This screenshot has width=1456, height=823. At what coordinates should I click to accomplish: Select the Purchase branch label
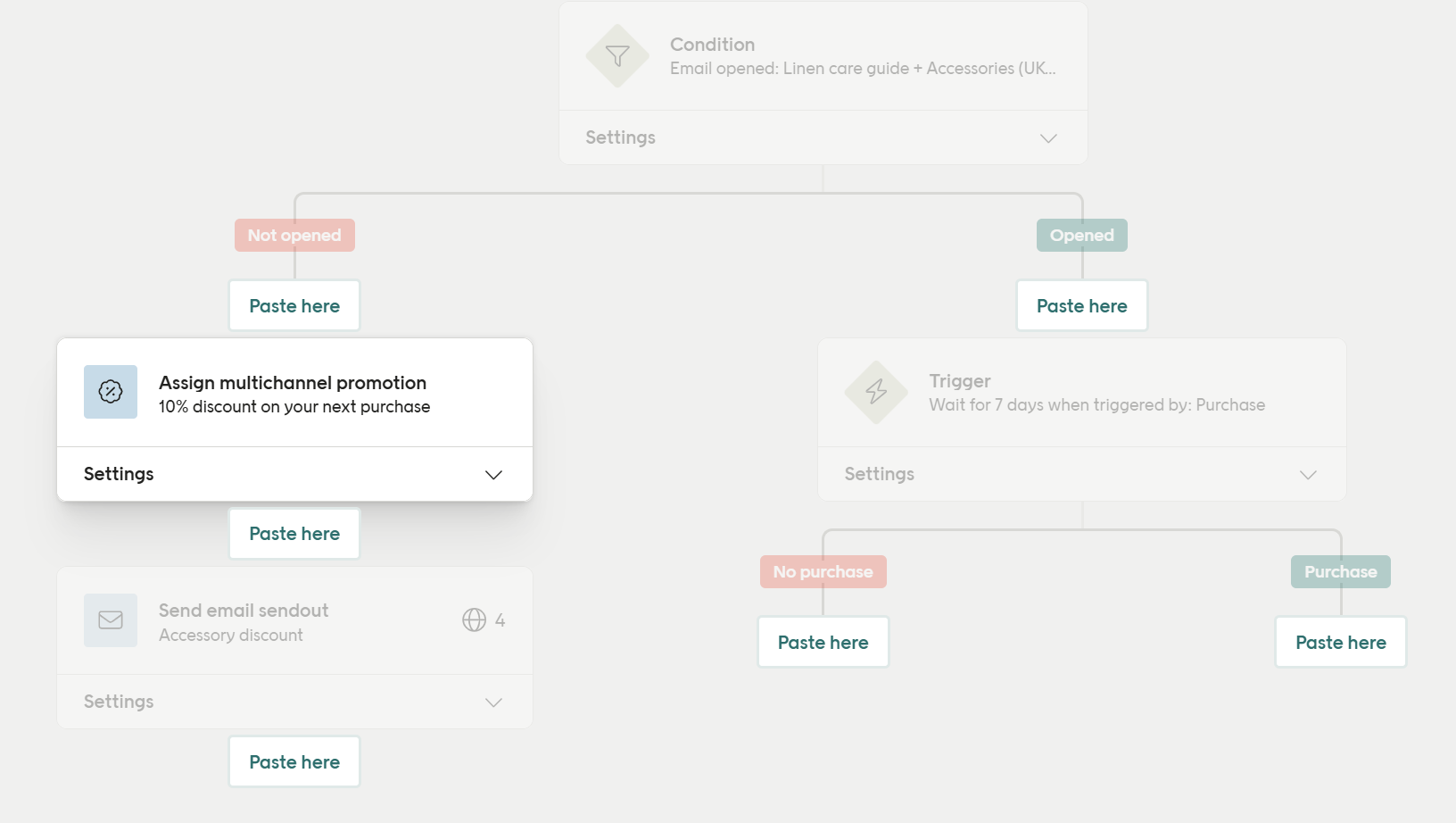(x=1340, y=572)
